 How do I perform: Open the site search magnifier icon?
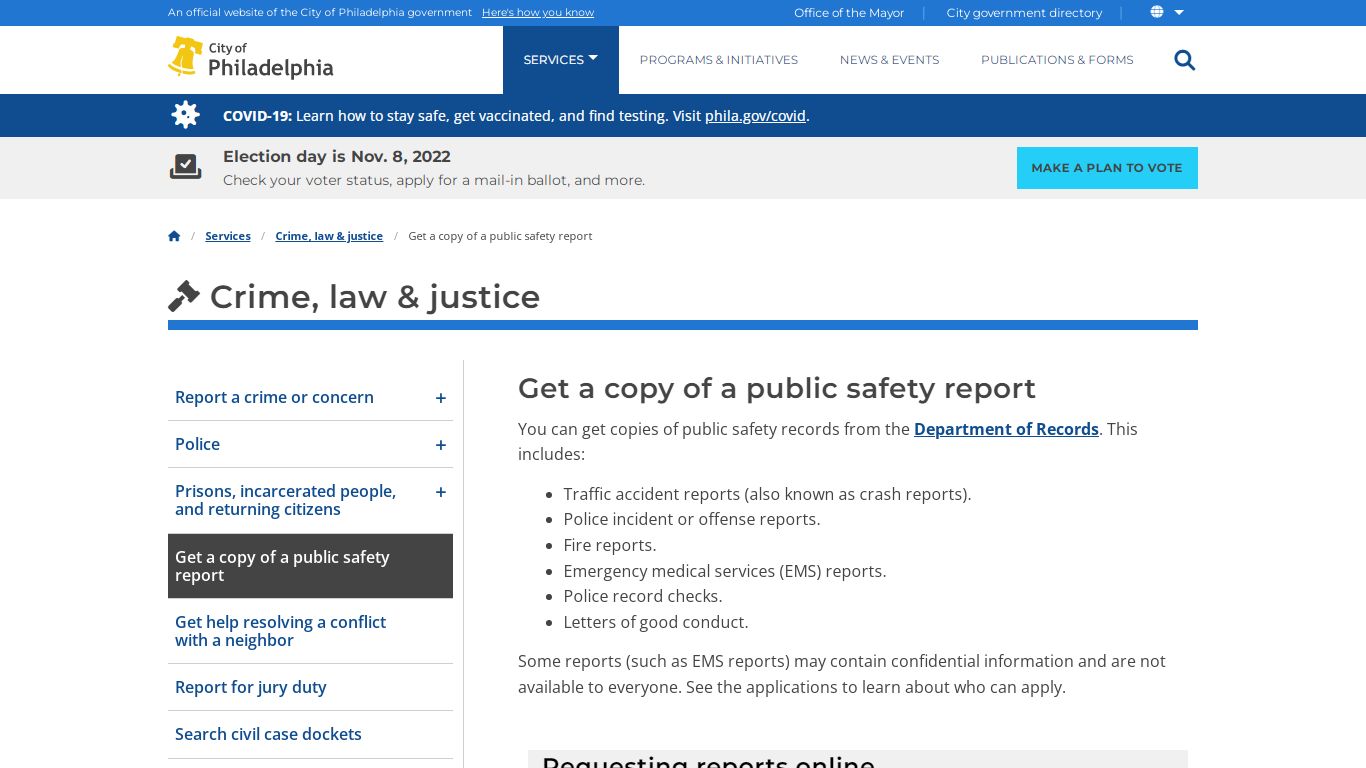coord(1185,60)
